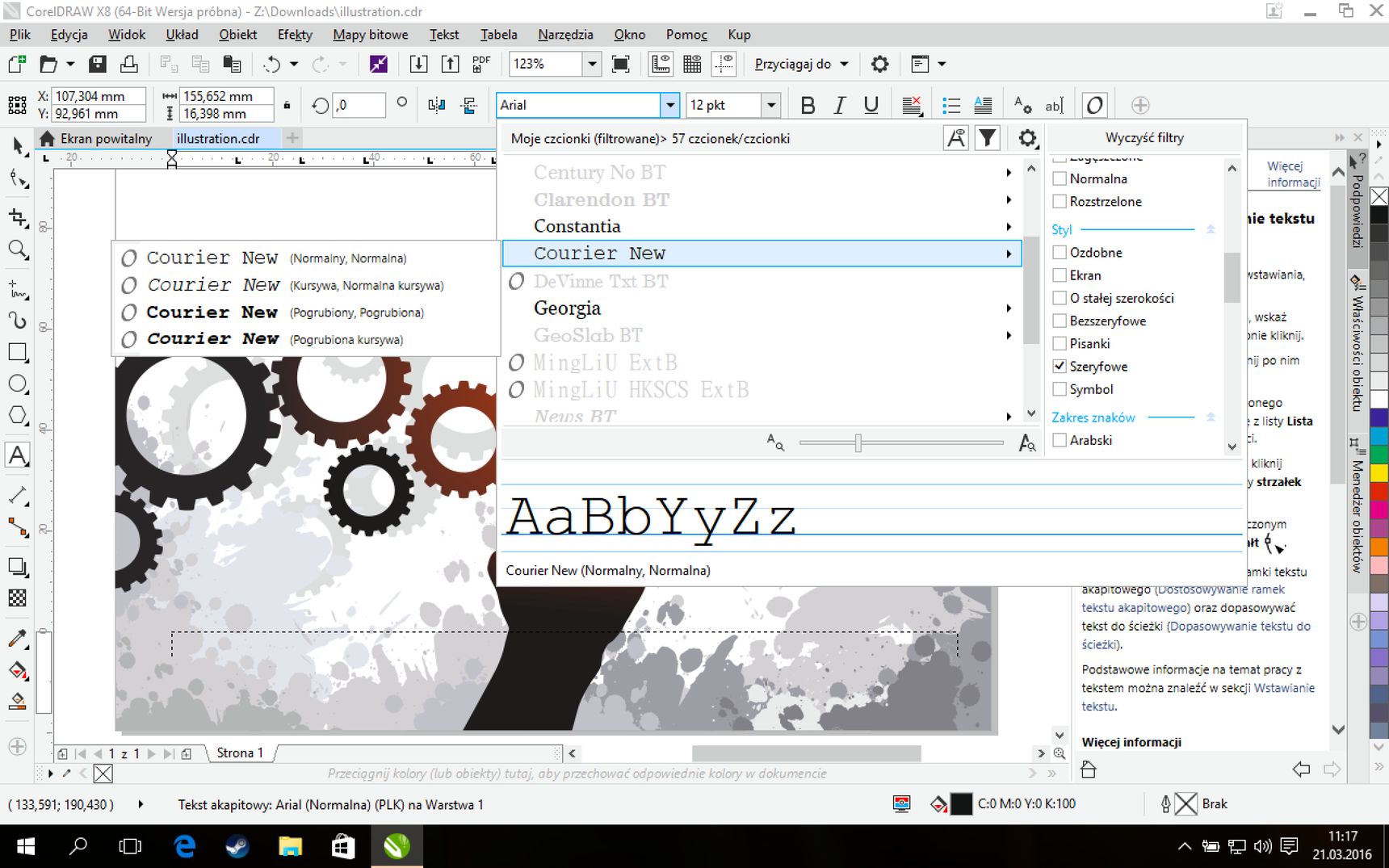
Task: Click the Print icon
Action: (x=129, y=64)
